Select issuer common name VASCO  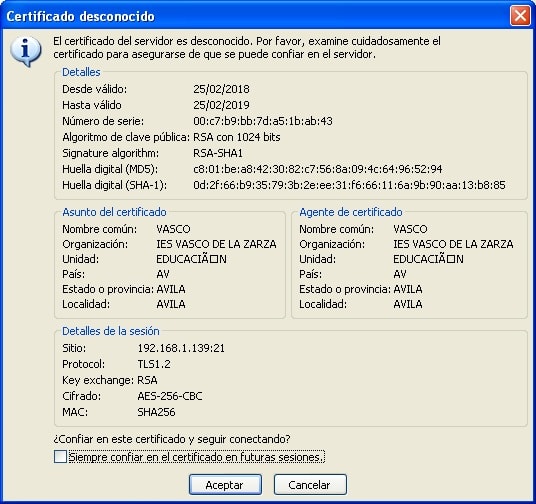[x=410, y=229]
